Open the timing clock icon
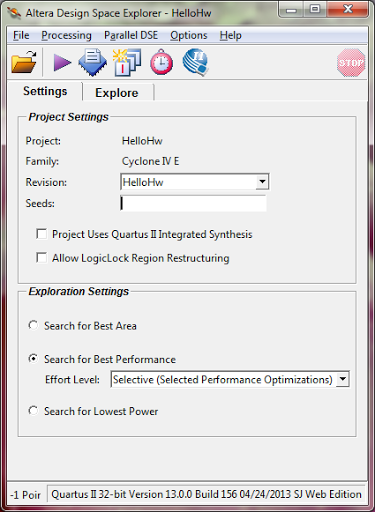 point(162,62)
